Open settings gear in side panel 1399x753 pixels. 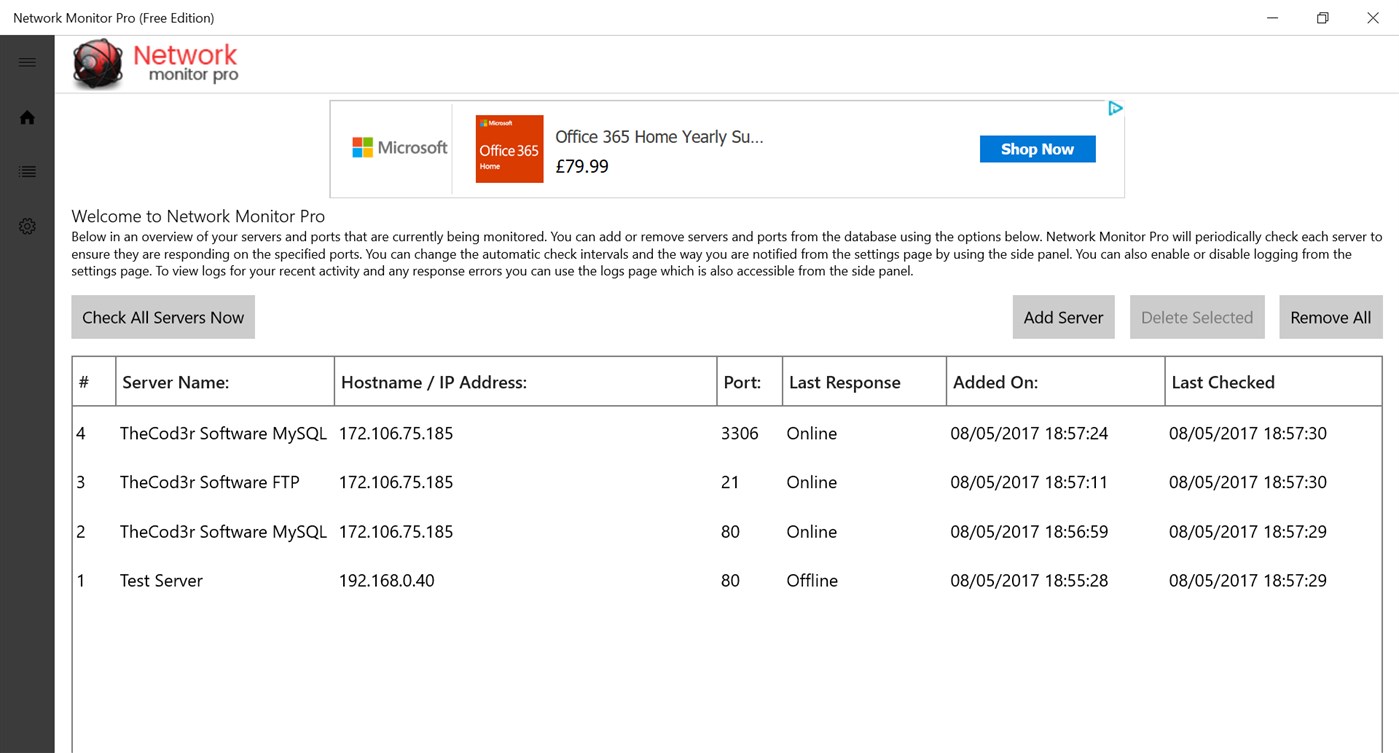pyautogui.click(x=27, y=227)
